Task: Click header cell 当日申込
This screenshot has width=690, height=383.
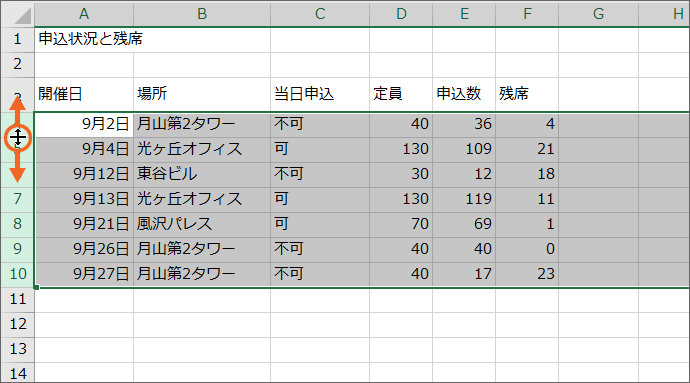Action: [320, 94]
